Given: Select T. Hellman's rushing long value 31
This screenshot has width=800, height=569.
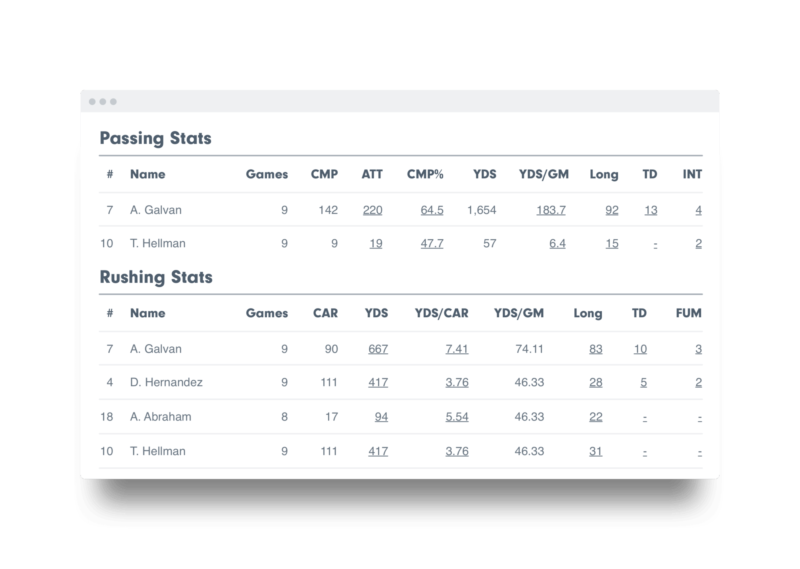Looking at the screenshot, I should pos(595,452).
